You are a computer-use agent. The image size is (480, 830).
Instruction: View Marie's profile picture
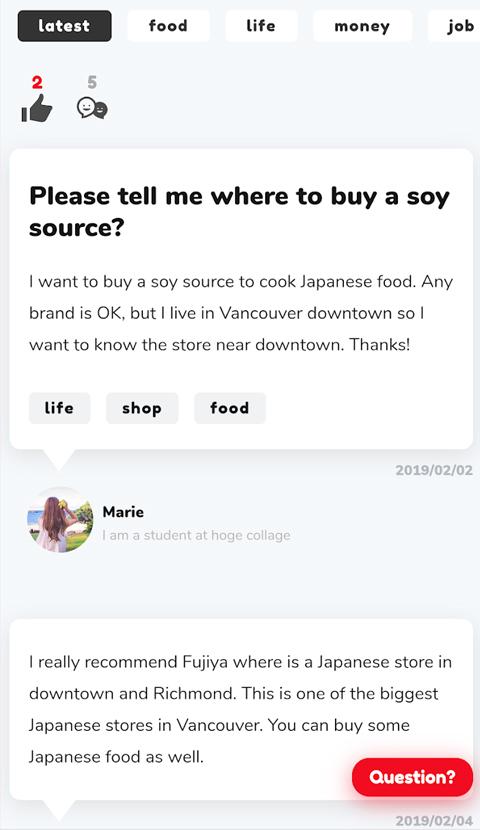click(60, 520)
